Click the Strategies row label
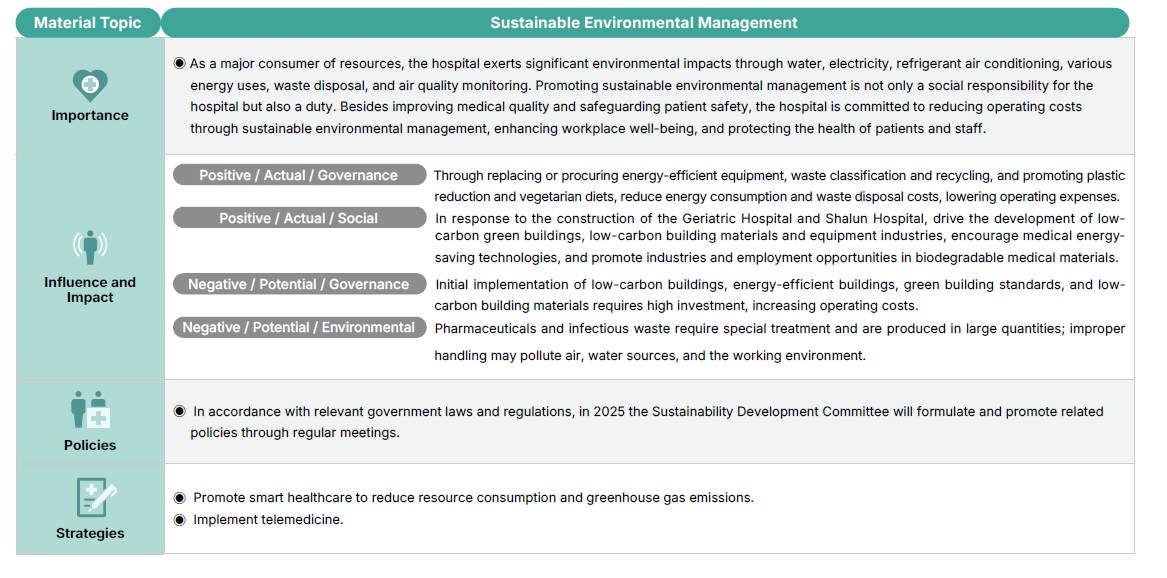Image resolution: width=1167 pixels, height=578 pixels. coord(90,533)
